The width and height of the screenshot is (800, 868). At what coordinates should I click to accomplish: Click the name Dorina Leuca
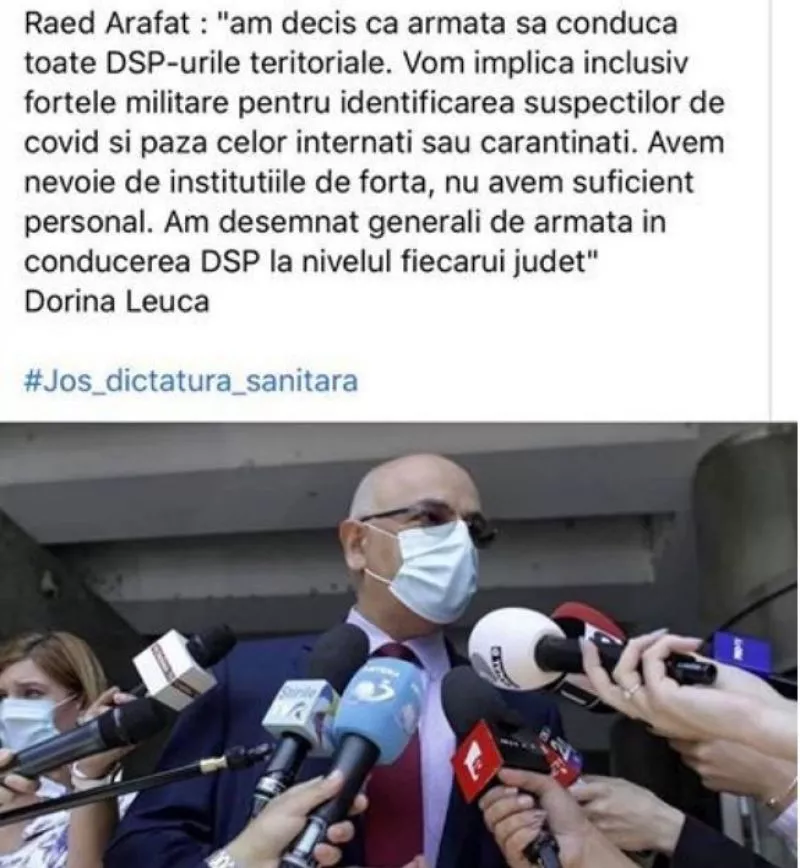tap(117, 302)
